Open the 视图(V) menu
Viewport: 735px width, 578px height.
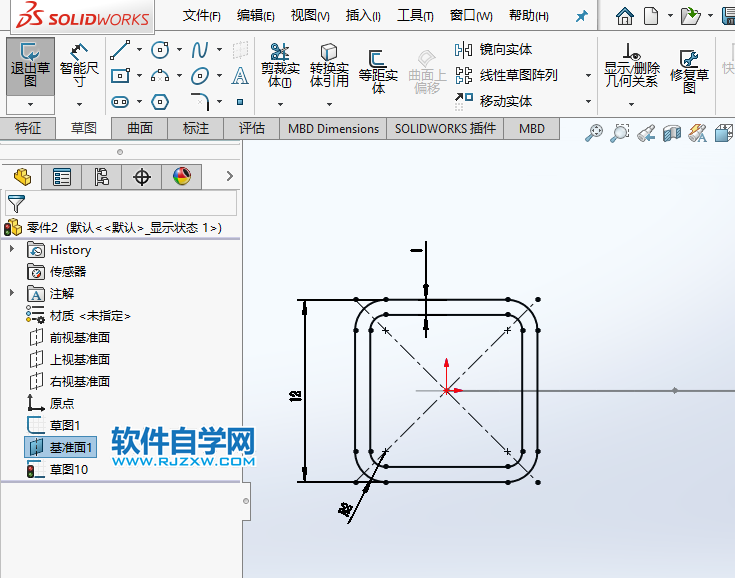(x=310, y=16)
